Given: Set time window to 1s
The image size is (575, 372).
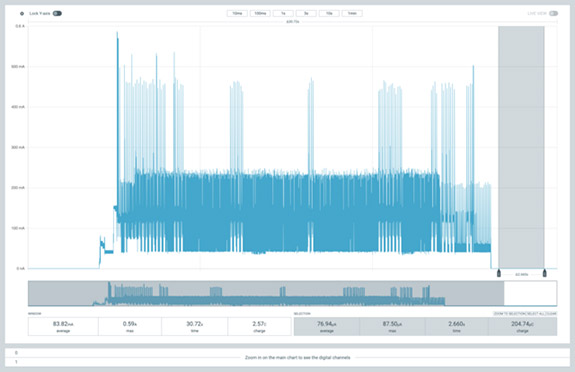Looking at the screenshot, I should 283,13.
